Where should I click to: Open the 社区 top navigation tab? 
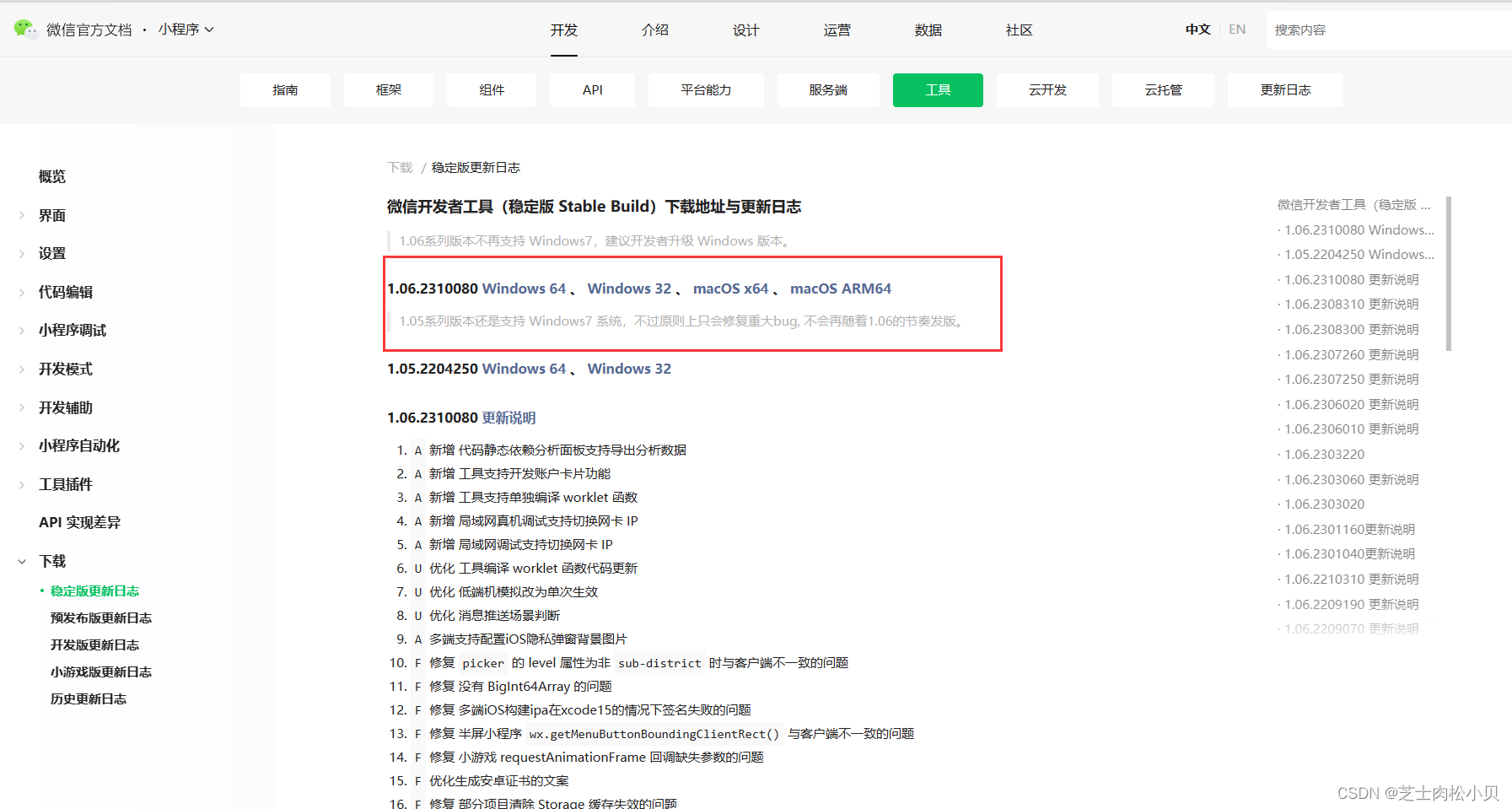(1020, 30)
